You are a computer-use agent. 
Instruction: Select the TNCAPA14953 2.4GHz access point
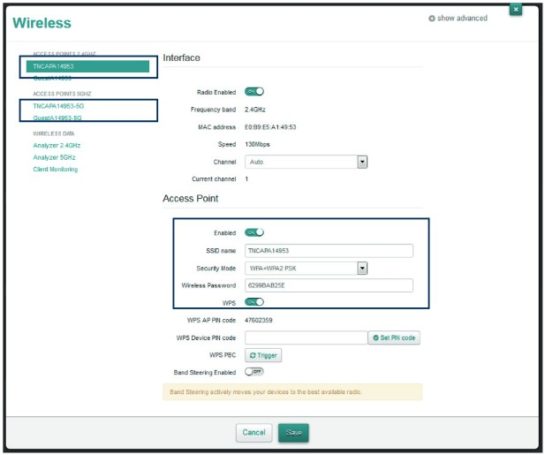pyautogui.click(x=88, y=66)
